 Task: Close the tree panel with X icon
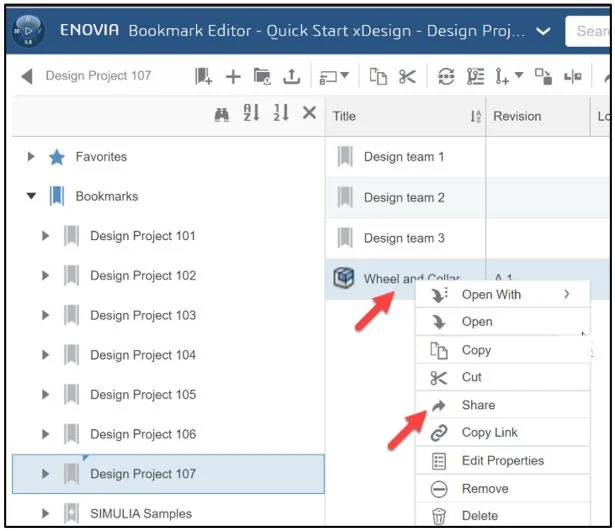coord(309,115)
